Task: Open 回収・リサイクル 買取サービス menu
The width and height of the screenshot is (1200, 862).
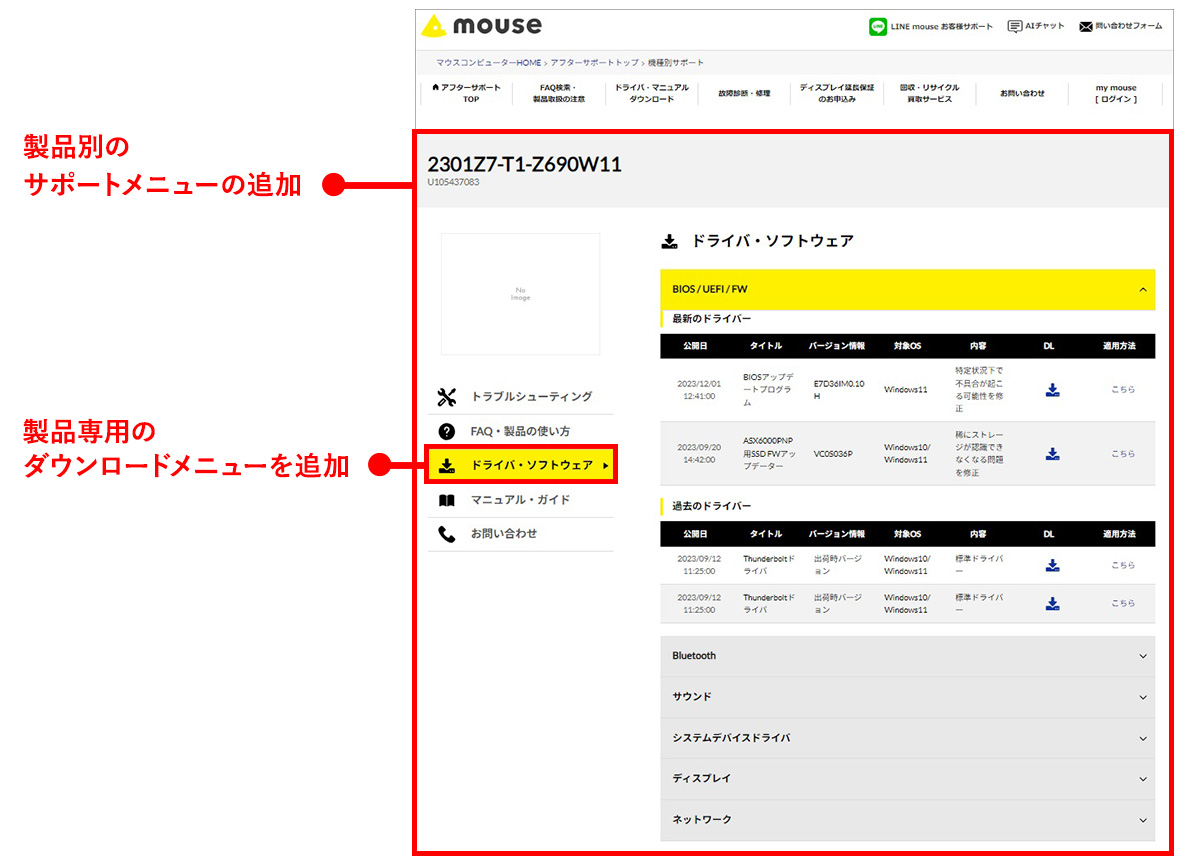Action: [x=929, y=93]
